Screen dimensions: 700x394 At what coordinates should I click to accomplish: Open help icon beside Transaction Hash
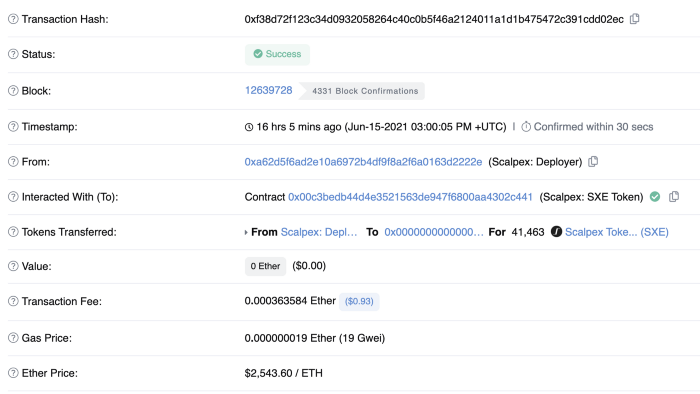[x=13, y=19]
